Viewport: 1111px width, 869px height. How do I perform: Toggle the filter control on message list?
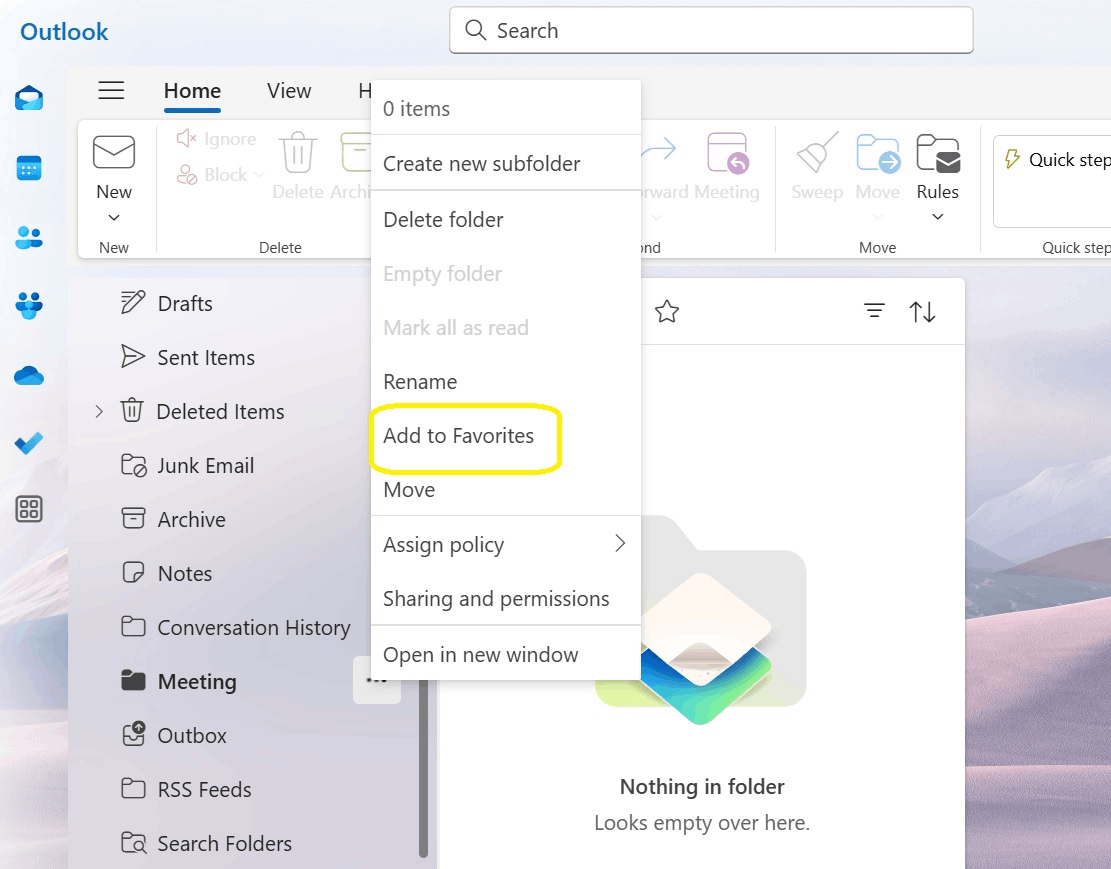(873, 311)
